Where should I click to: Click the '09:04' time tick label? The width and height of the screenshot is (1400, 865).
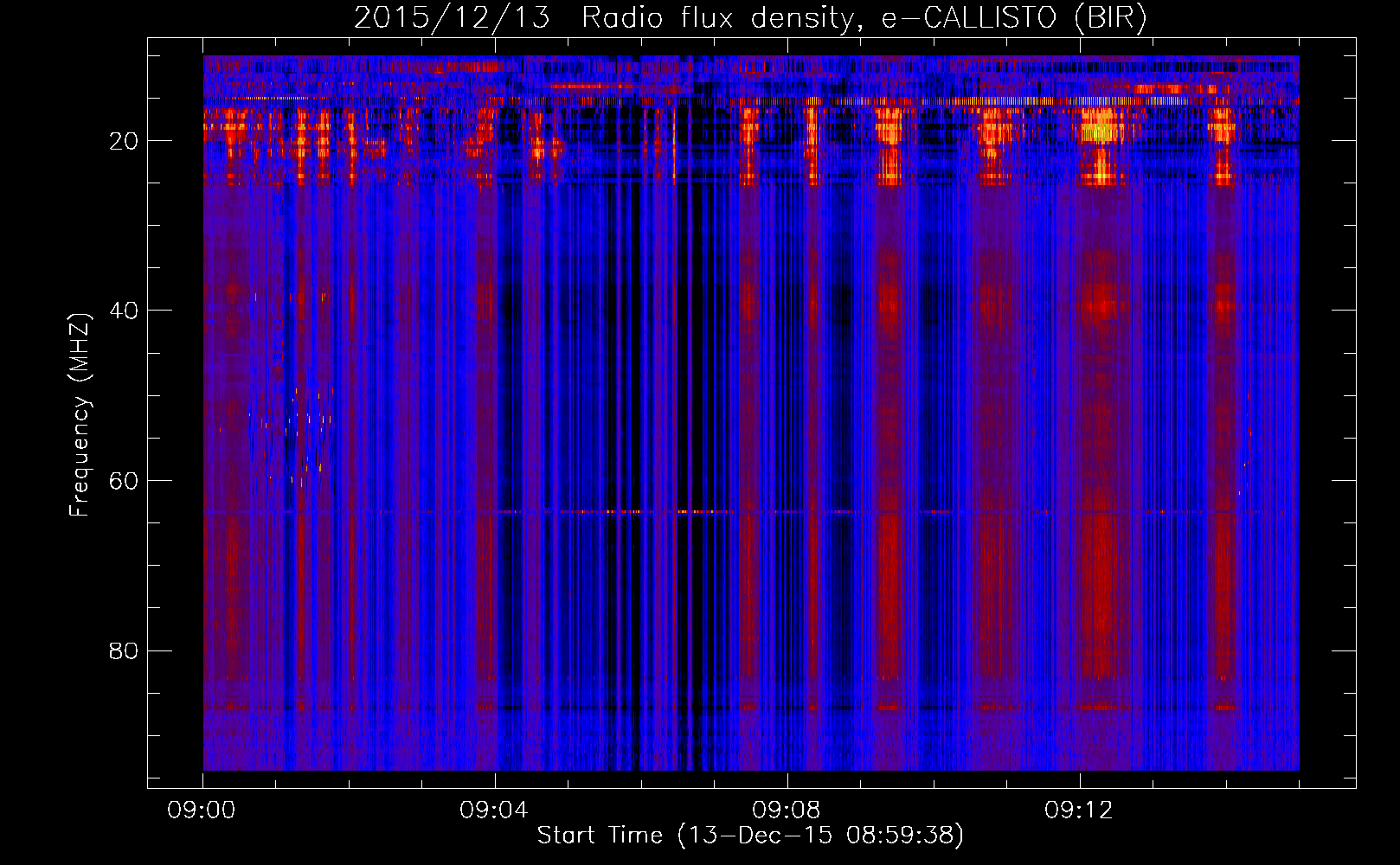pyautogui.click(x=495, y=811)
